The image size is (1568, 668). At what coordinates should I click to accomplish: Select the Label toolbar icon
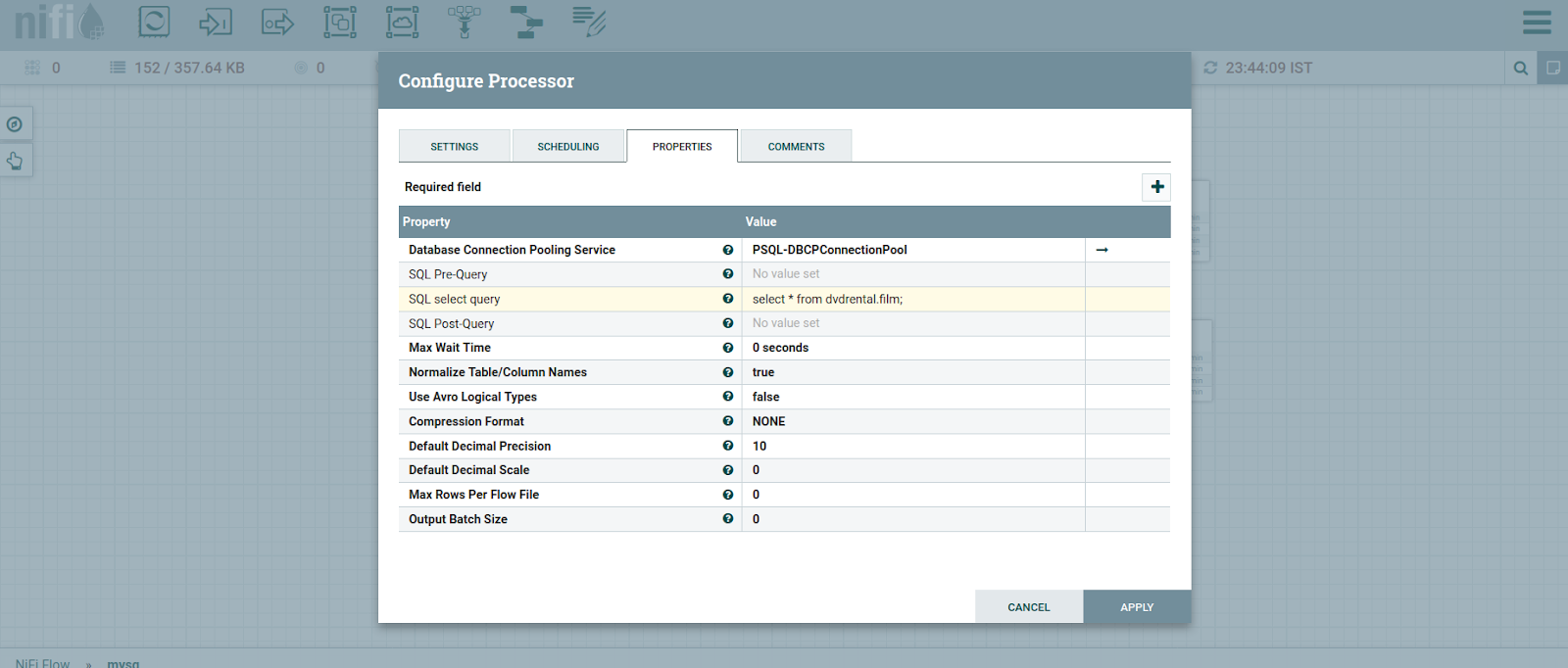pos(589,22)
